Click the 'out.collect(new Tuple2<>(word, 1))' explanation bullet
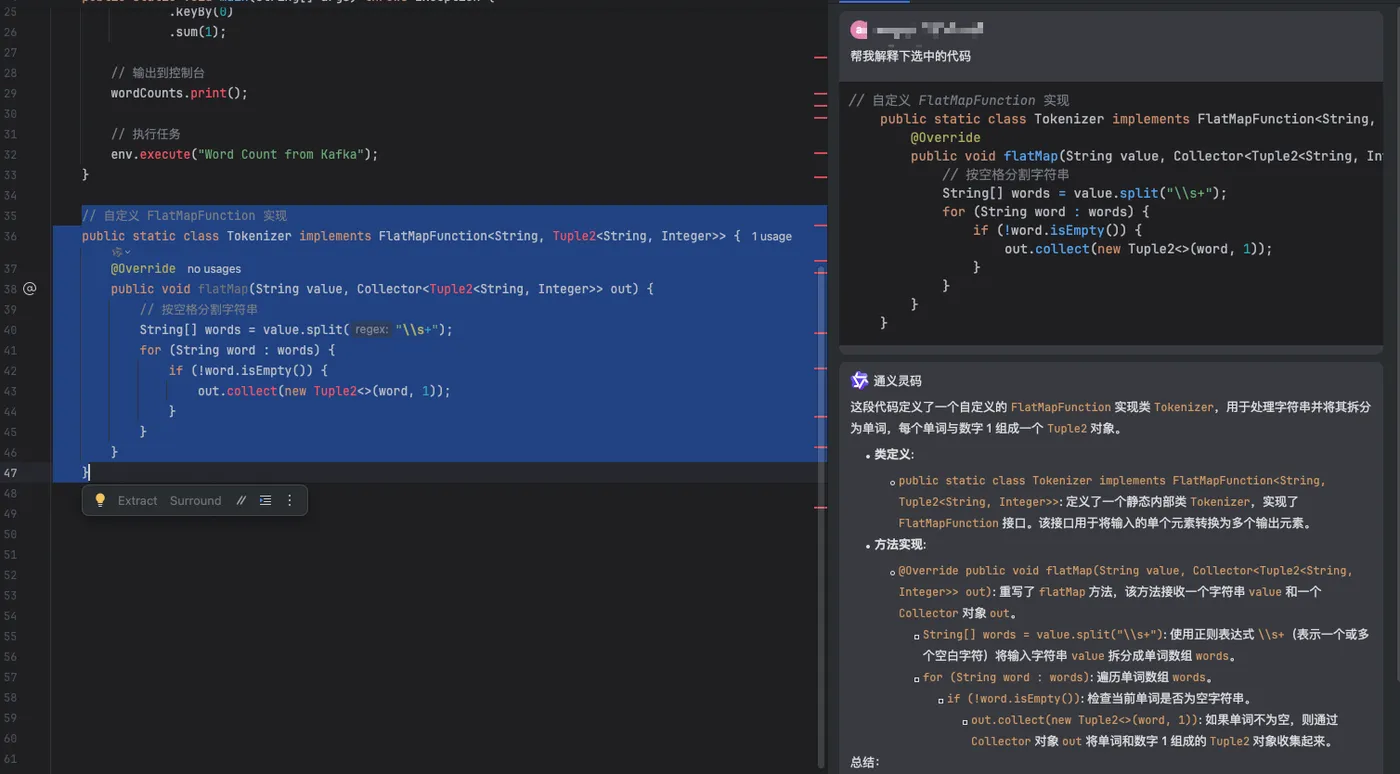The width and height of the screenshot is (1400, 774). point(1155,731)
